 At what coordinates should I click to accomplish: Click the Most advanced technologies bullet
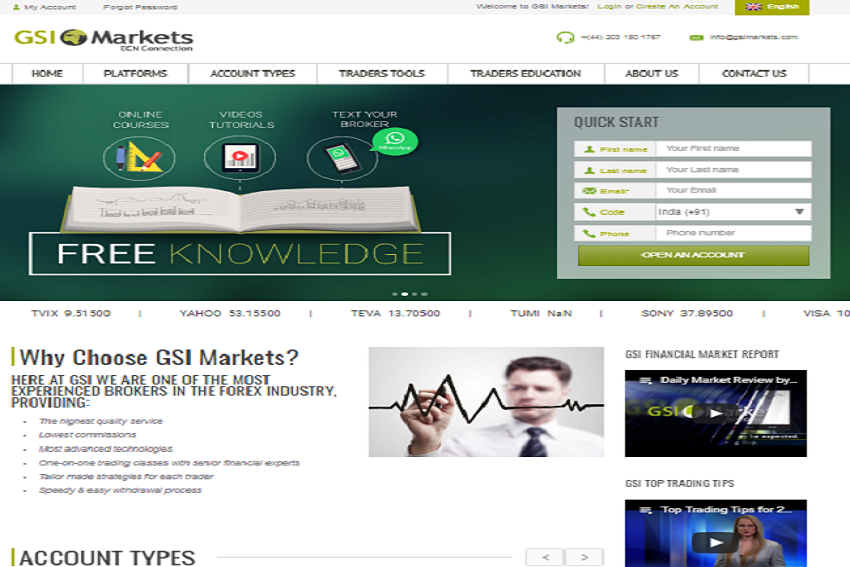106,449
